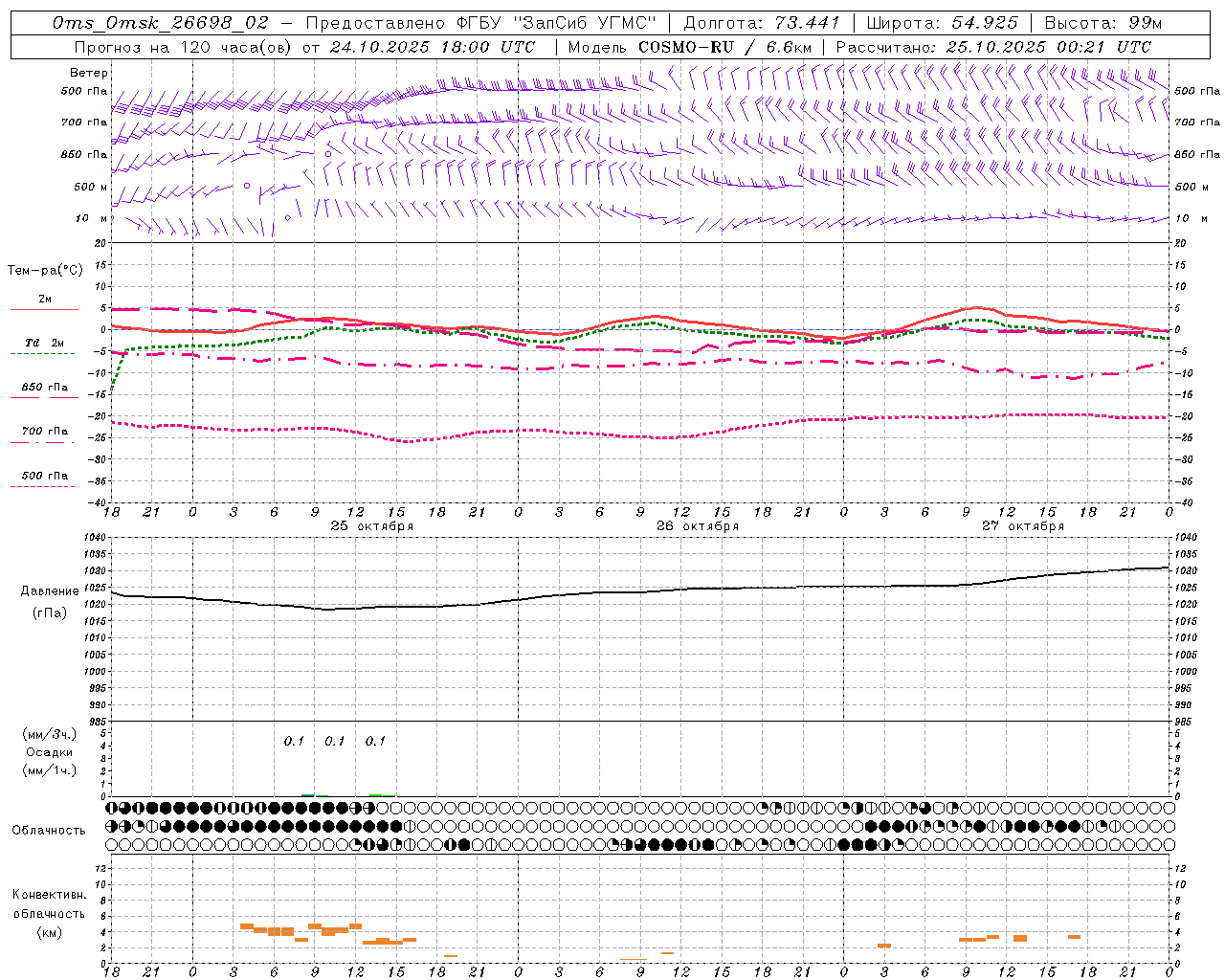Viewport: 1225px width, 980px height.
Task: Click the solid red 2м legend line
Action: 44,309
